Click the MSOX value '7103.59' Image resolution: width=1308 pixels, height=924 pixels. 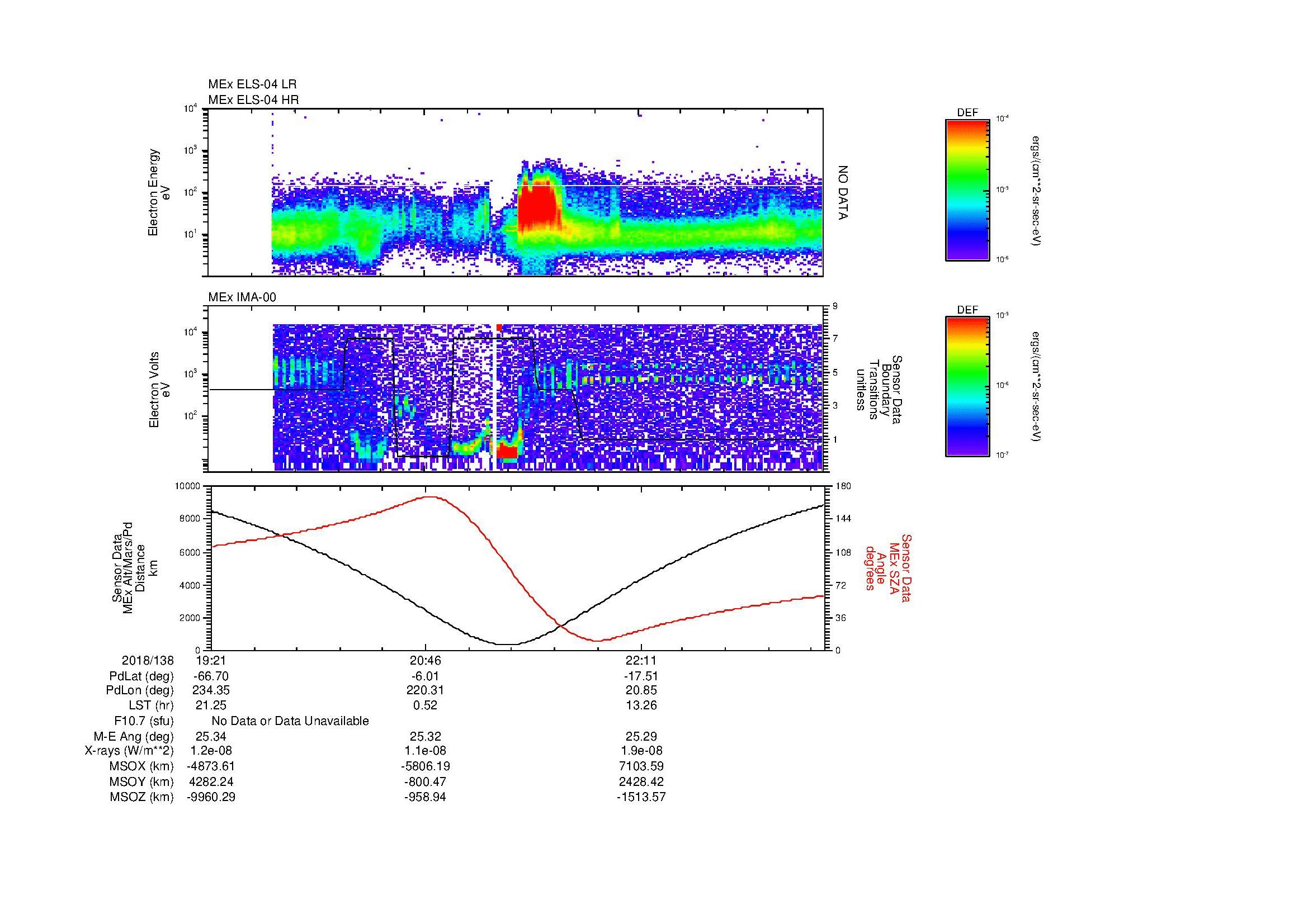coord(641,766)
